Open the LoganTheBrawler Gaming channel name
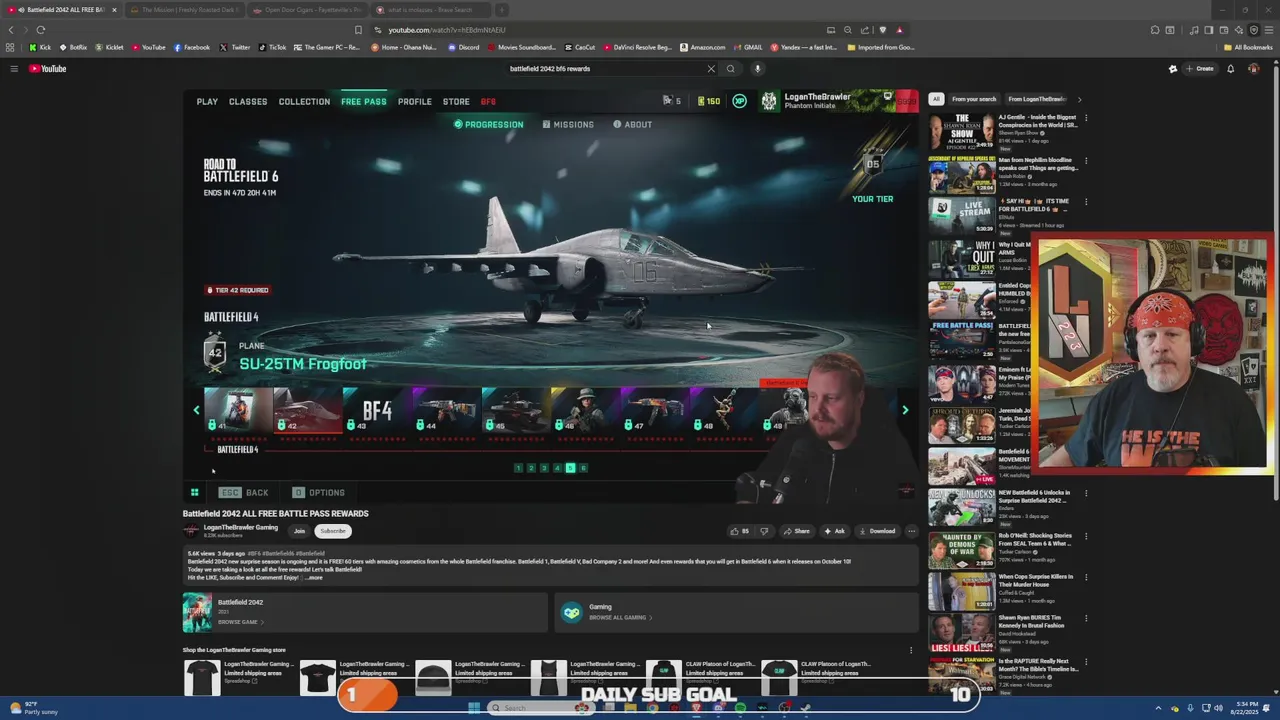 click(x=241, y=527)
